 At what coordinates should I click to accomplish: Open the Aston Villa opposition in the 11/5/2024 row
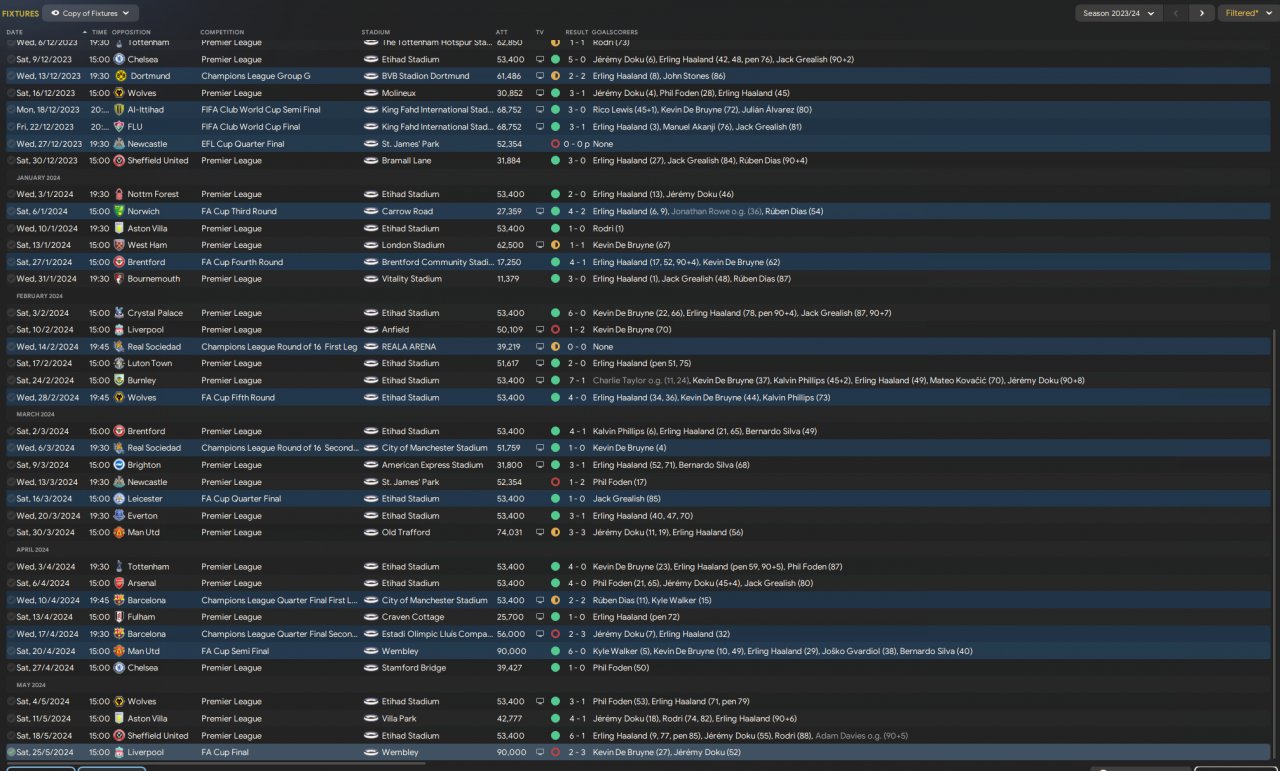click(x=148, y=718)
